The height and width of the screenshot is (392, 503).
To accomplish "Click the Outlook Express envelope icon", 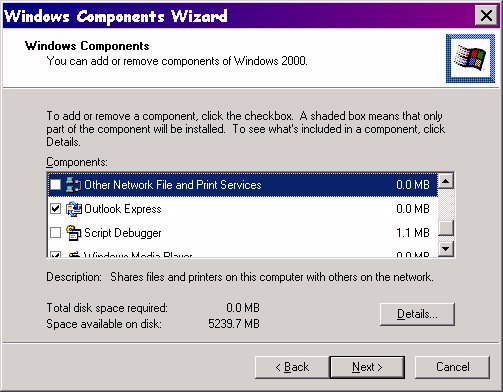I will (x=73, y=209).
